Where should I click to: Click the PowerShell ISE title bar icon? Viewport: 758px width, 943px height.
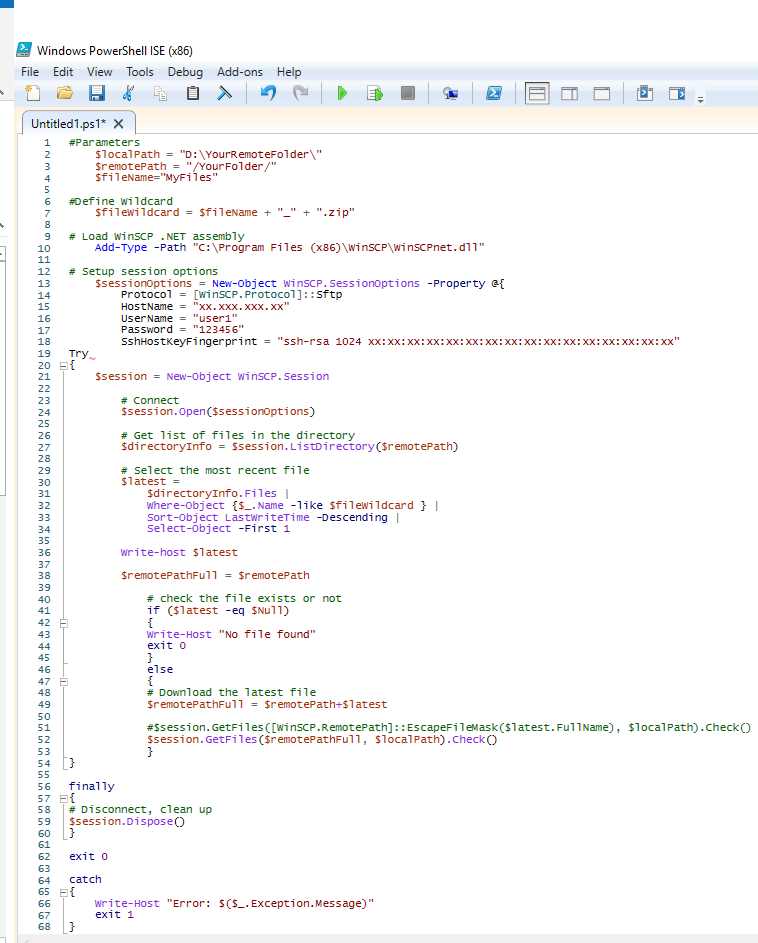click(24, 50)
